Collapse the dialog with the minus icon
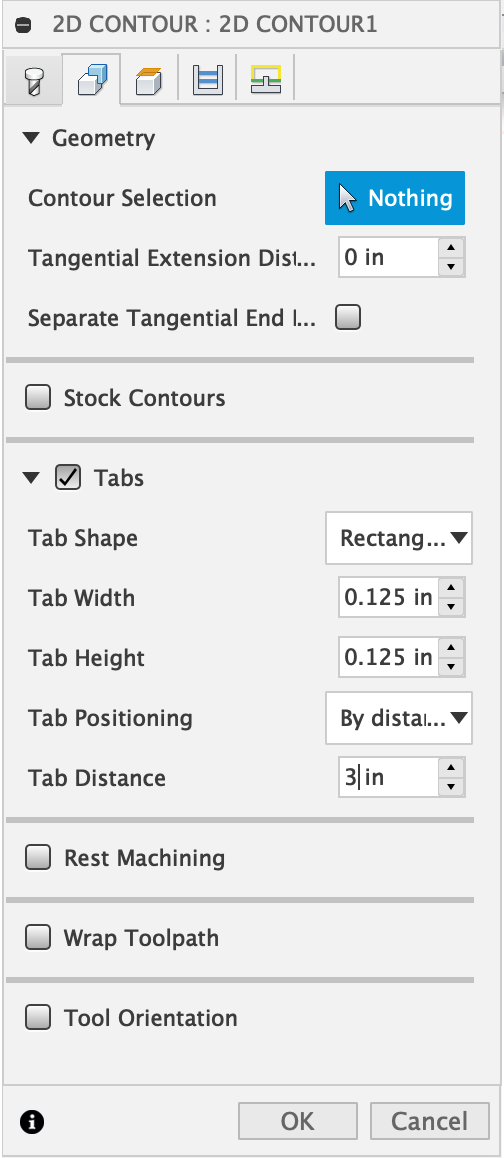The width and height of the screenshot is (504, 1158). [24, 24]
